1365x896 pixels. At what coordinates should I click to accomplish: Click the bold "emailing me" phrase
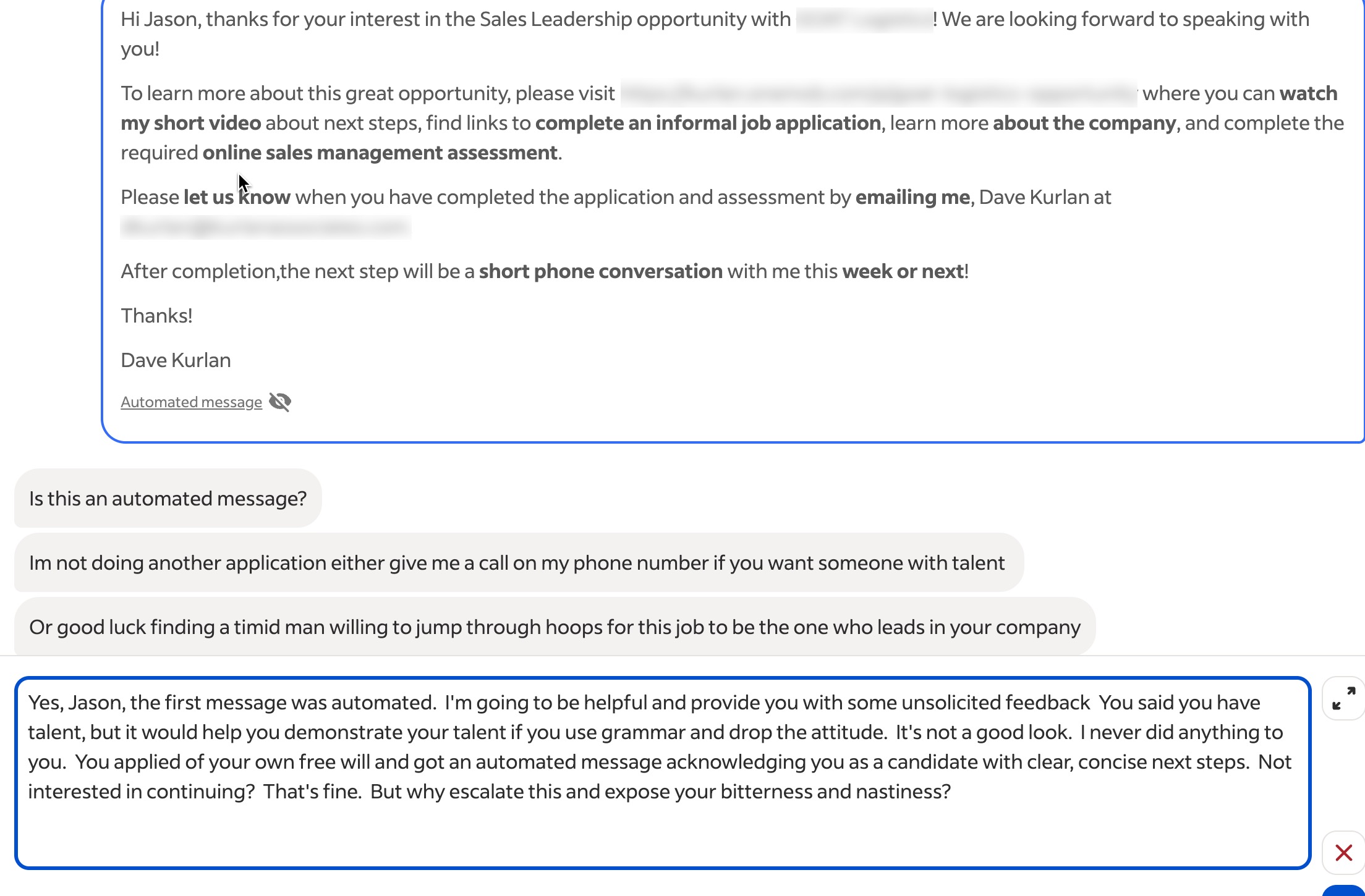point(912,197)
